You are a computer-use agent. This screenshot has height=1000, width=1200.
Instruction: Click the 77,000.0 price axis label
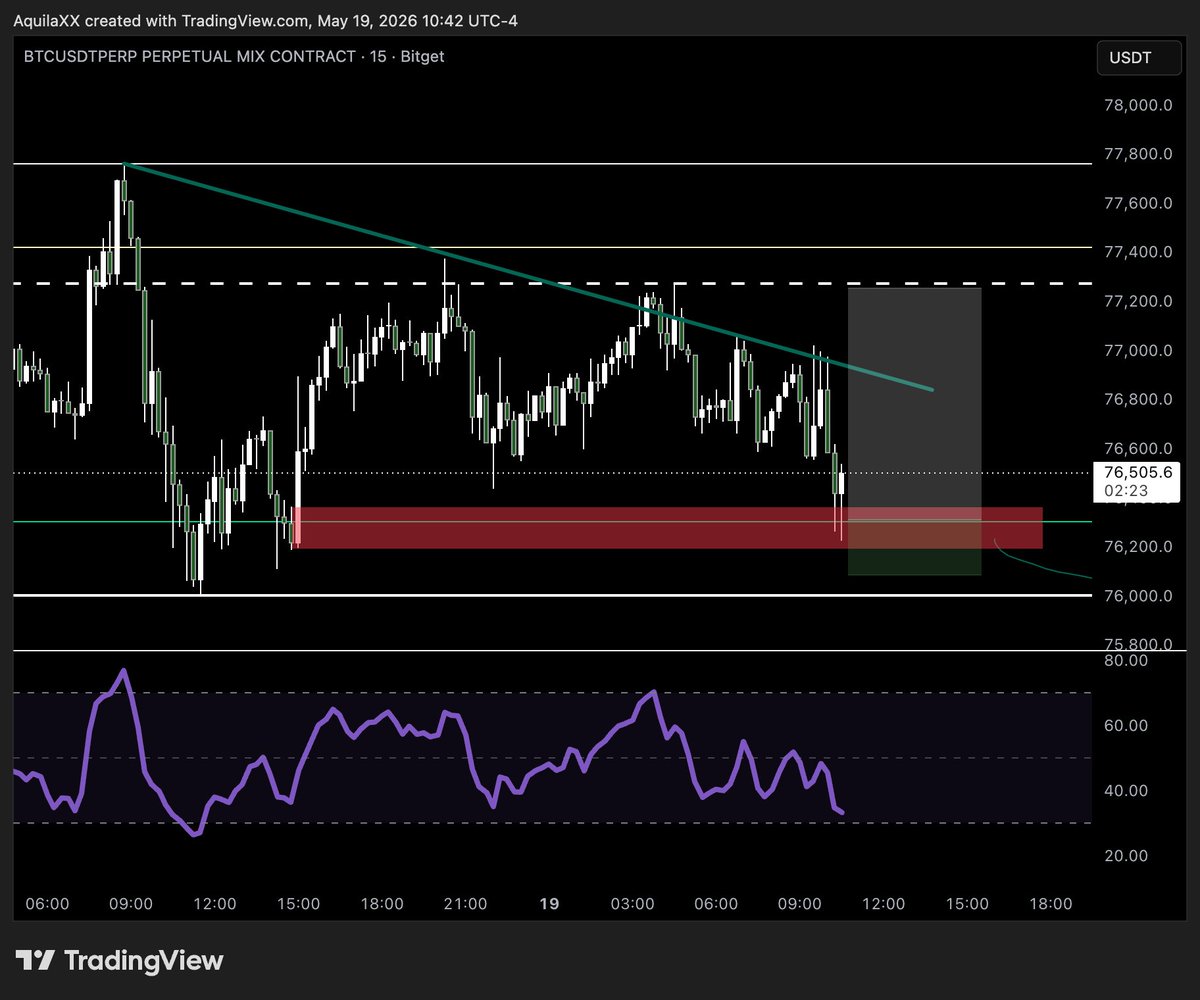point(1138,350)
